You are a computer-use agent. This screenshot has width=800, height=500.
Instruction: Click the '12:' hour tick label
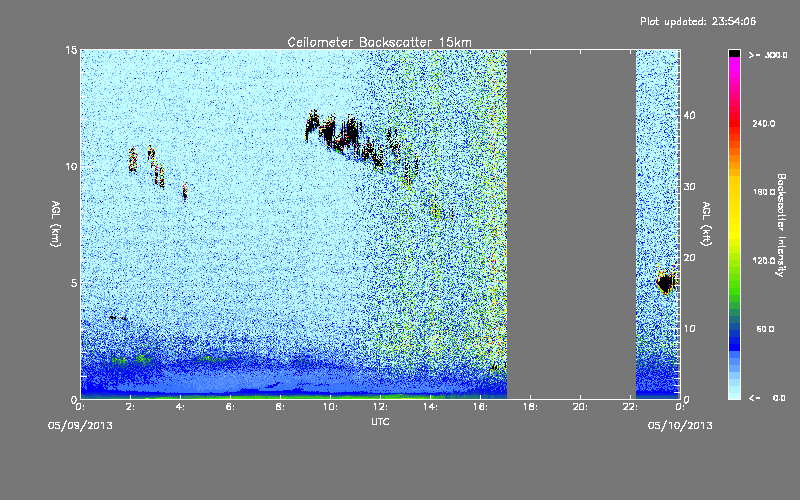pos(380,407)
